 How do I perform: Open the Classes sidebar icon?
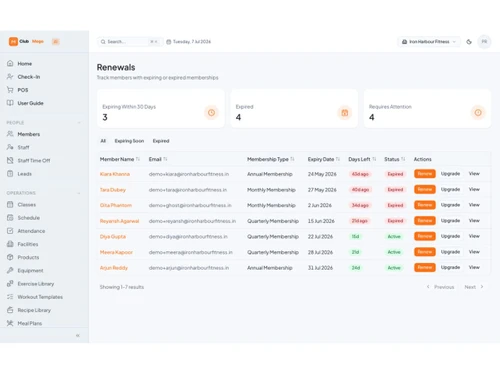tap(10, 204)
